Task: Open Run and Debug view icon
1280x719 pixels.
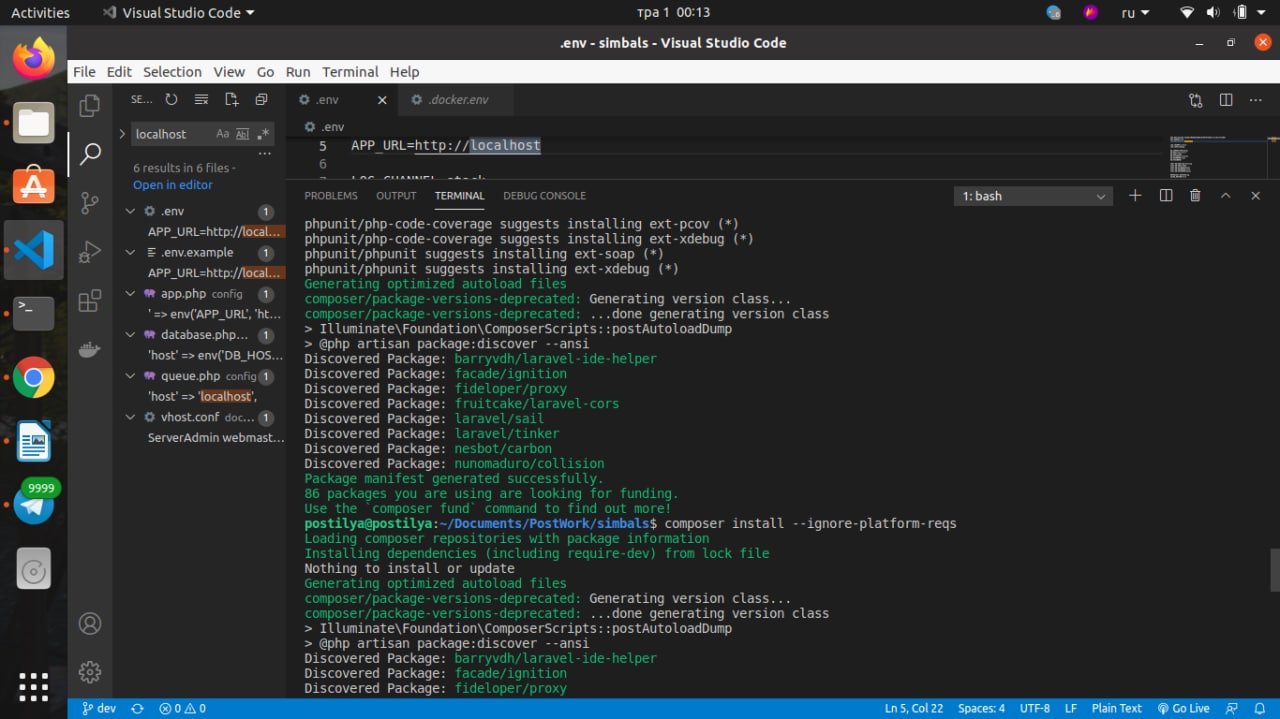Action: 90,252
